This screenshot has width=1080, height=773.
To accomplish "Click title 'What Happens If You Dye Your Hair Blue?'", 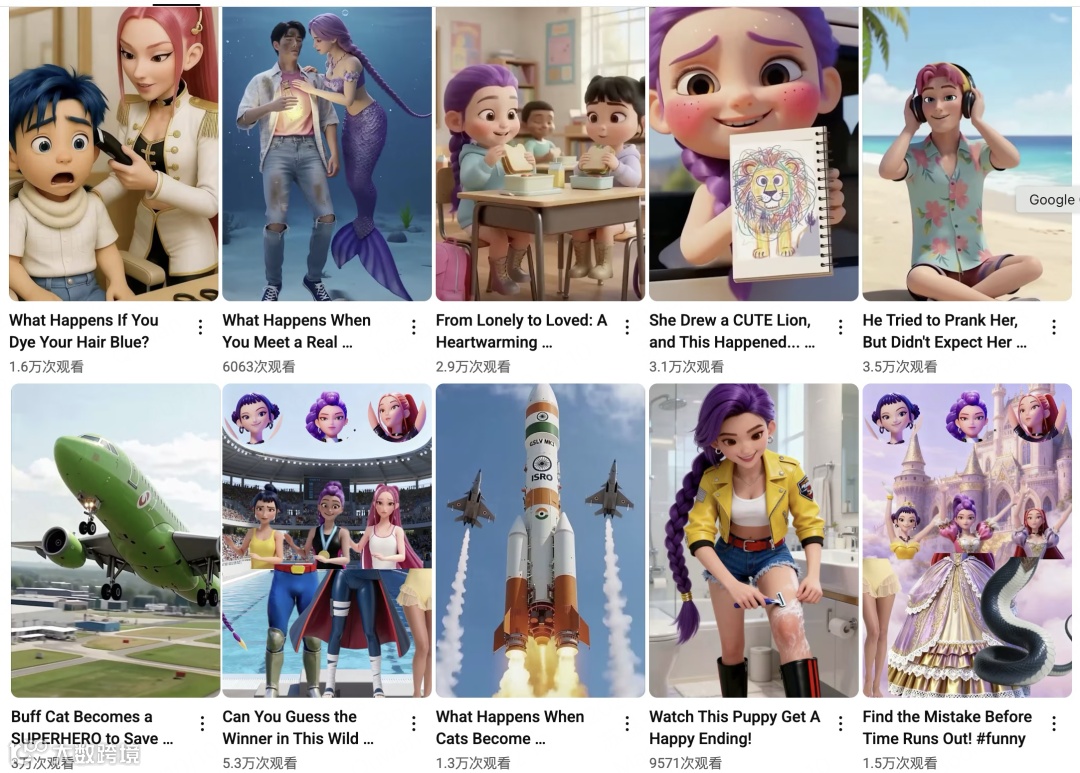I will click(84, 331).
